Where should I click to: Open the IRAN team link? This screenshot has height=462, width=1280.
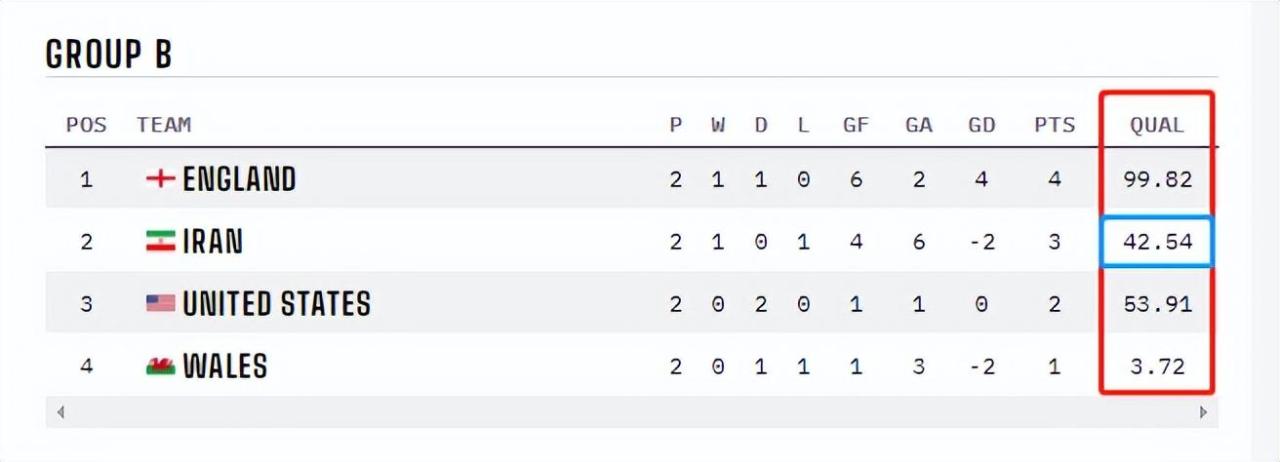point(213,241)
